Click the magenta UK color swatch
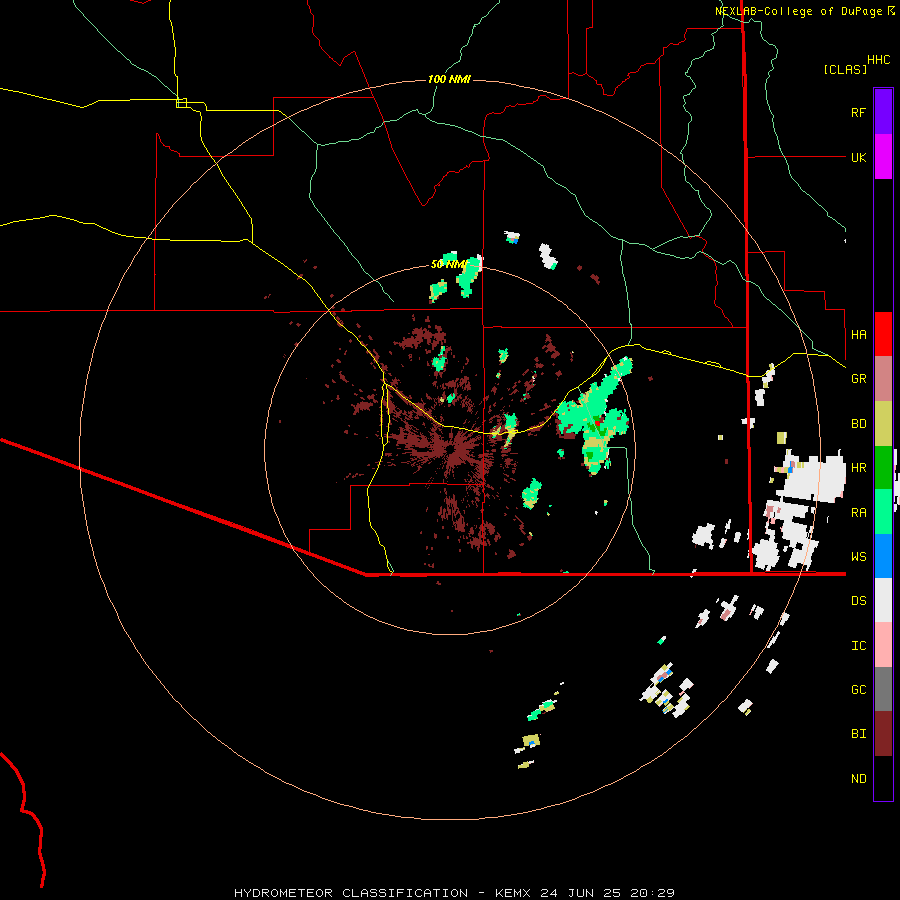 click(883, 157)
